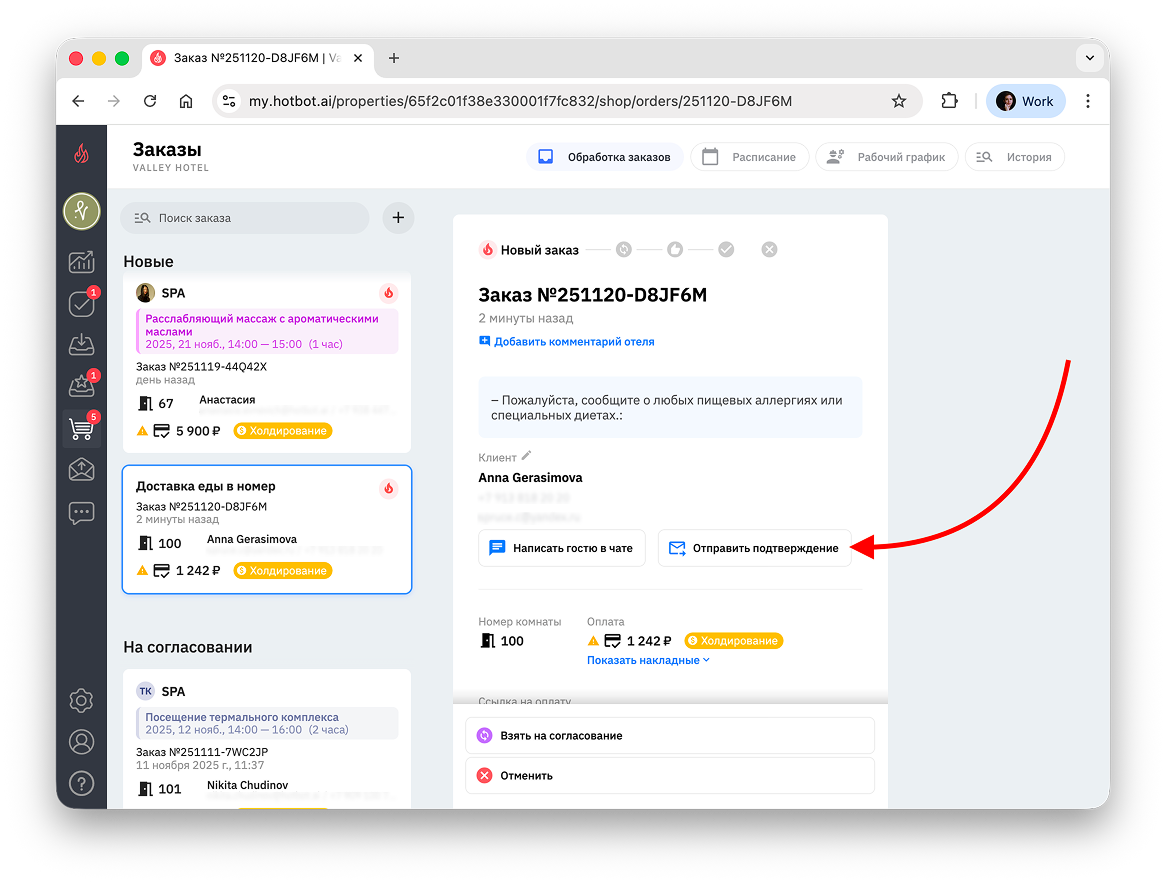Edit client with the pencil icon
1166x883 pixels.
click(527, 456)
